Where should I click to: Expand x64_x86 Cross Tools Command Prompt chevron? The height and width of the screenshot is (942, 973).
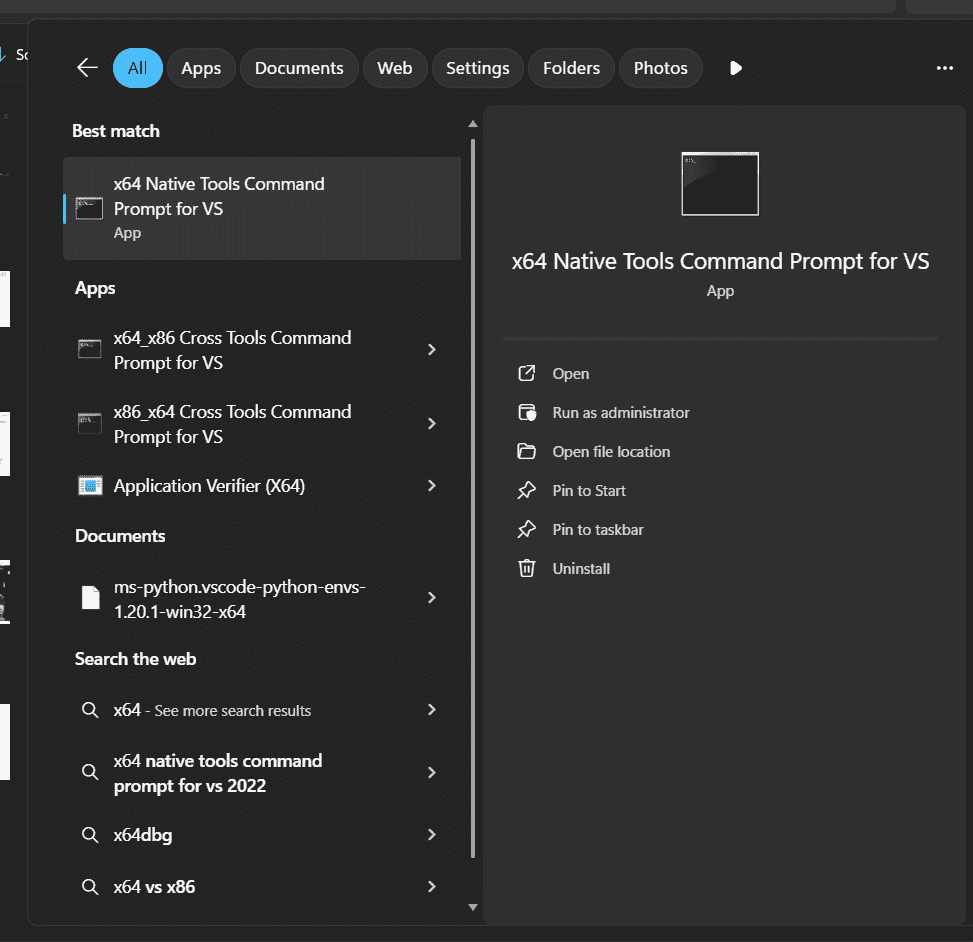432,350
